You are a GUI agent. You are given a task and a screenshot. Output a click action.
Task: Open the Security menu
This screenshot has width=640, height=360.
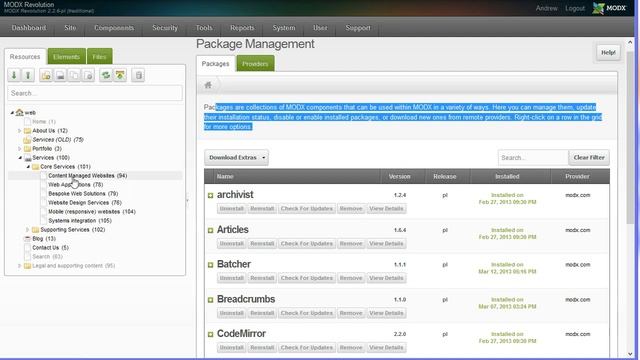click(165, 28)
